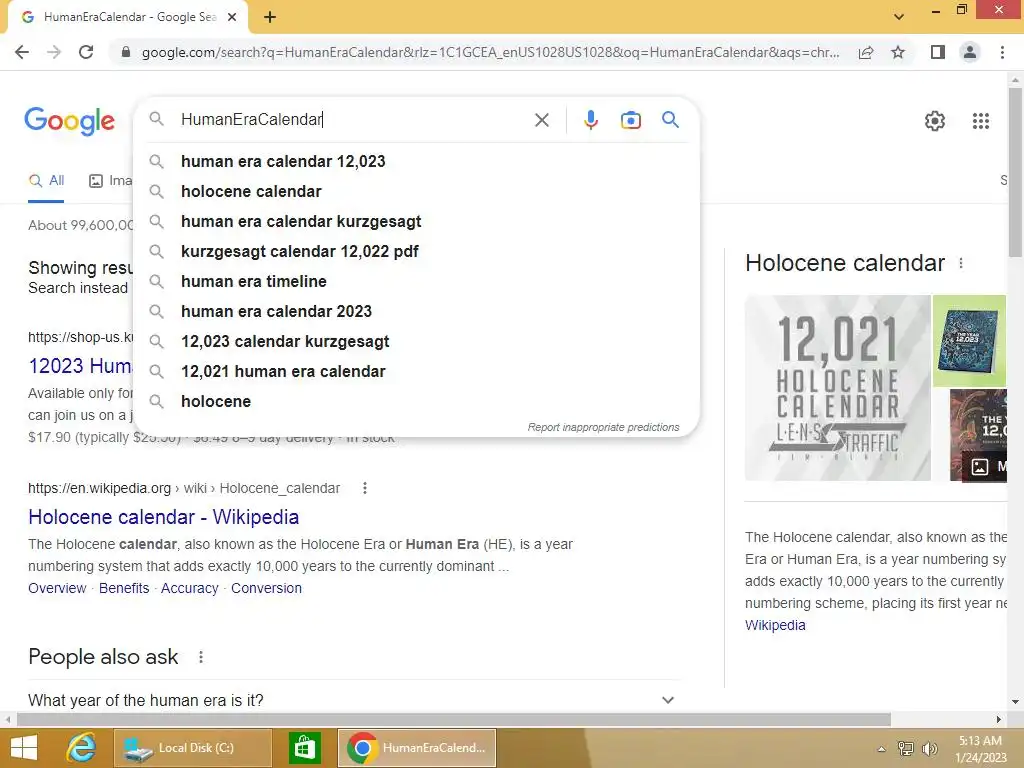The height and width of the screenshot is (768, 1024).
Task: Reload the page with refresh icon
Action: pyautogui.click(x=86, y=52)
